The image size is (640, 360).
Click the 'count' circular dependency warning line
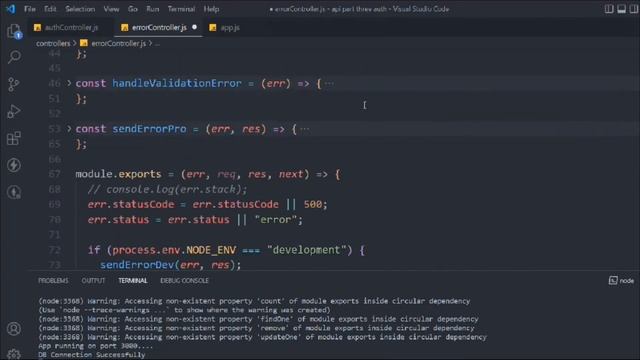click(x=254, y=301)
